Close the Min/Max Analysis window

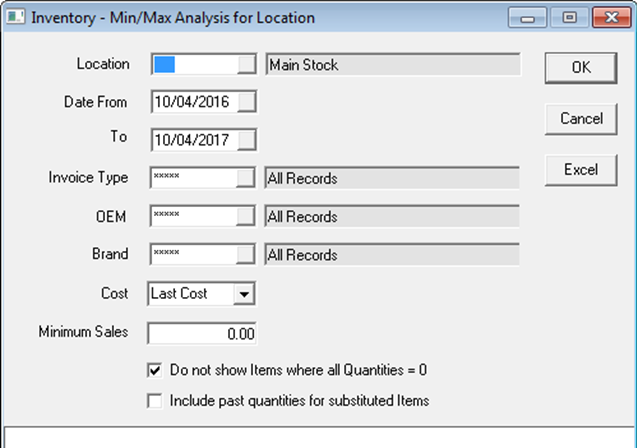612,18
